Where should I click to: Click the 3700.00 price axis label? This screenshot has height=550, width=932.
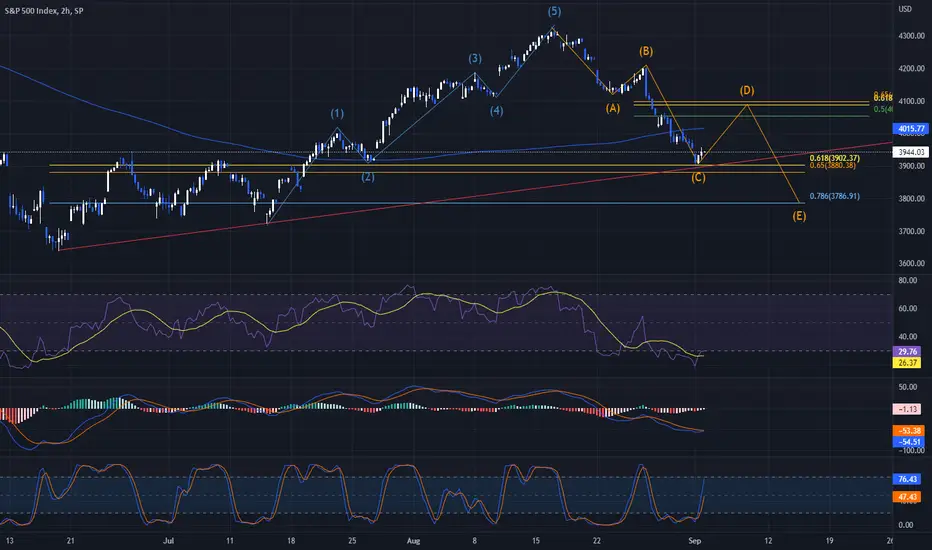coord(911,231)
